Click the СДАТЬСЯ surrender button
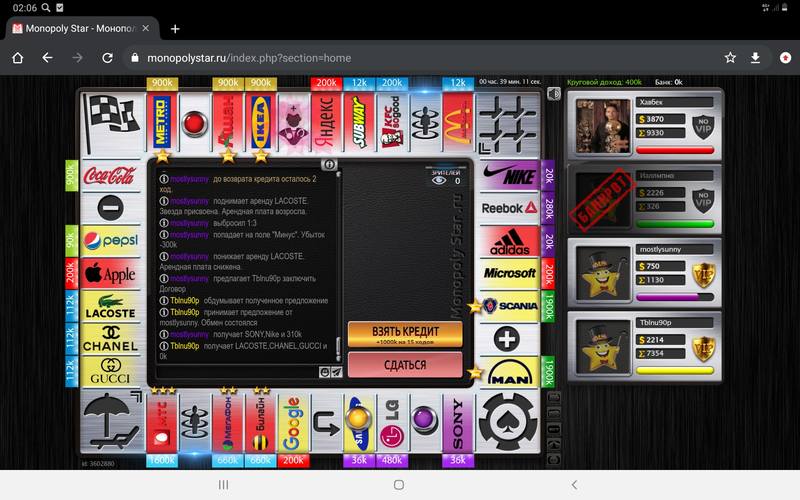800x500 pixels. (x=405, y=365)
